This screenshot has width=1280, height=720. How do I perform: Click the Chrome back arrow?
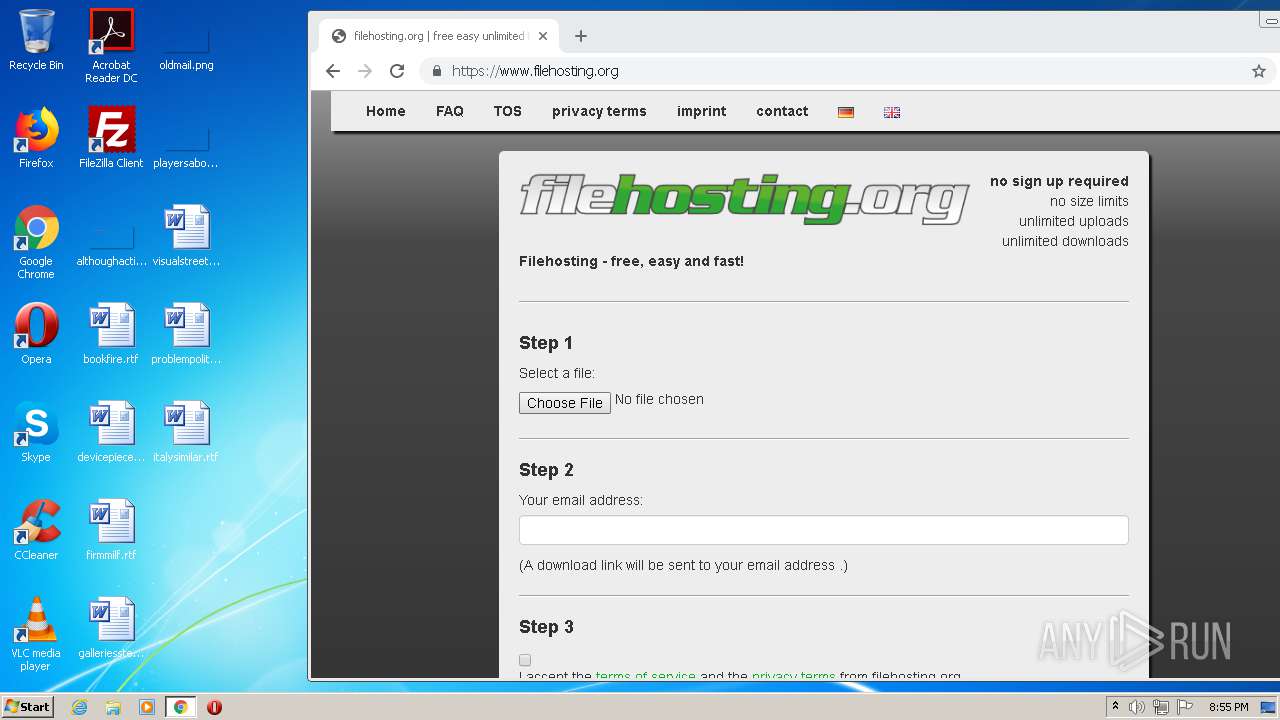tap(333, 71)
